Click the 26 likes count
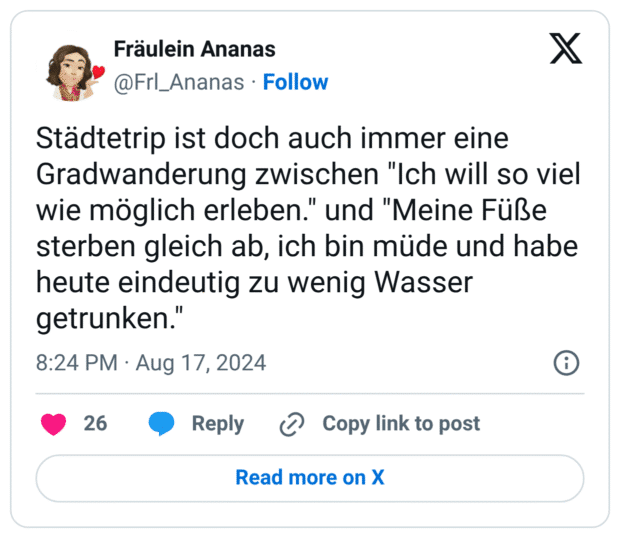Viewport: 620px width, 538px height. 95,423
